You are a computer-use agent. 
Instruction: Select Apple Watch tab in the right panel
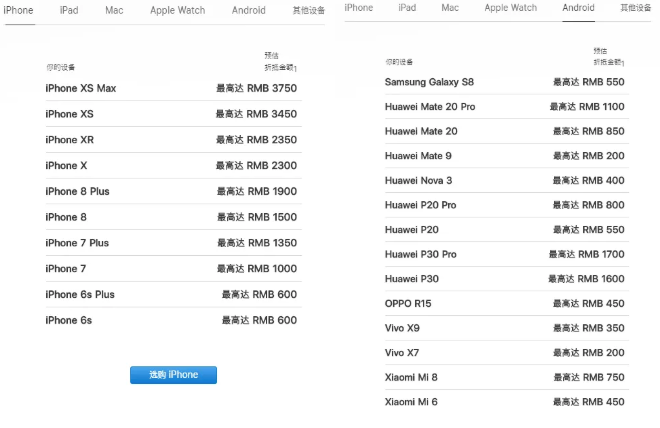511,8
